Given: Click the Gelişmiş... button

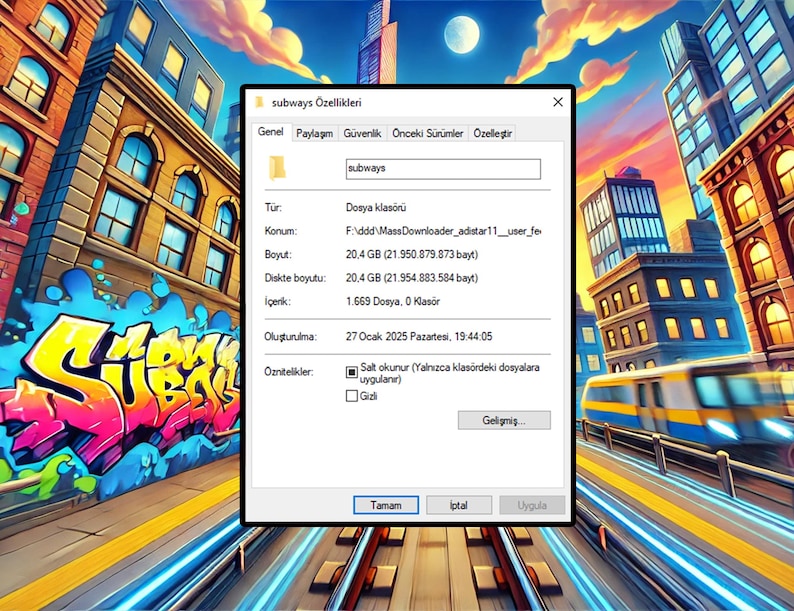Looking at the screenshot, I should tap(504, 420).
